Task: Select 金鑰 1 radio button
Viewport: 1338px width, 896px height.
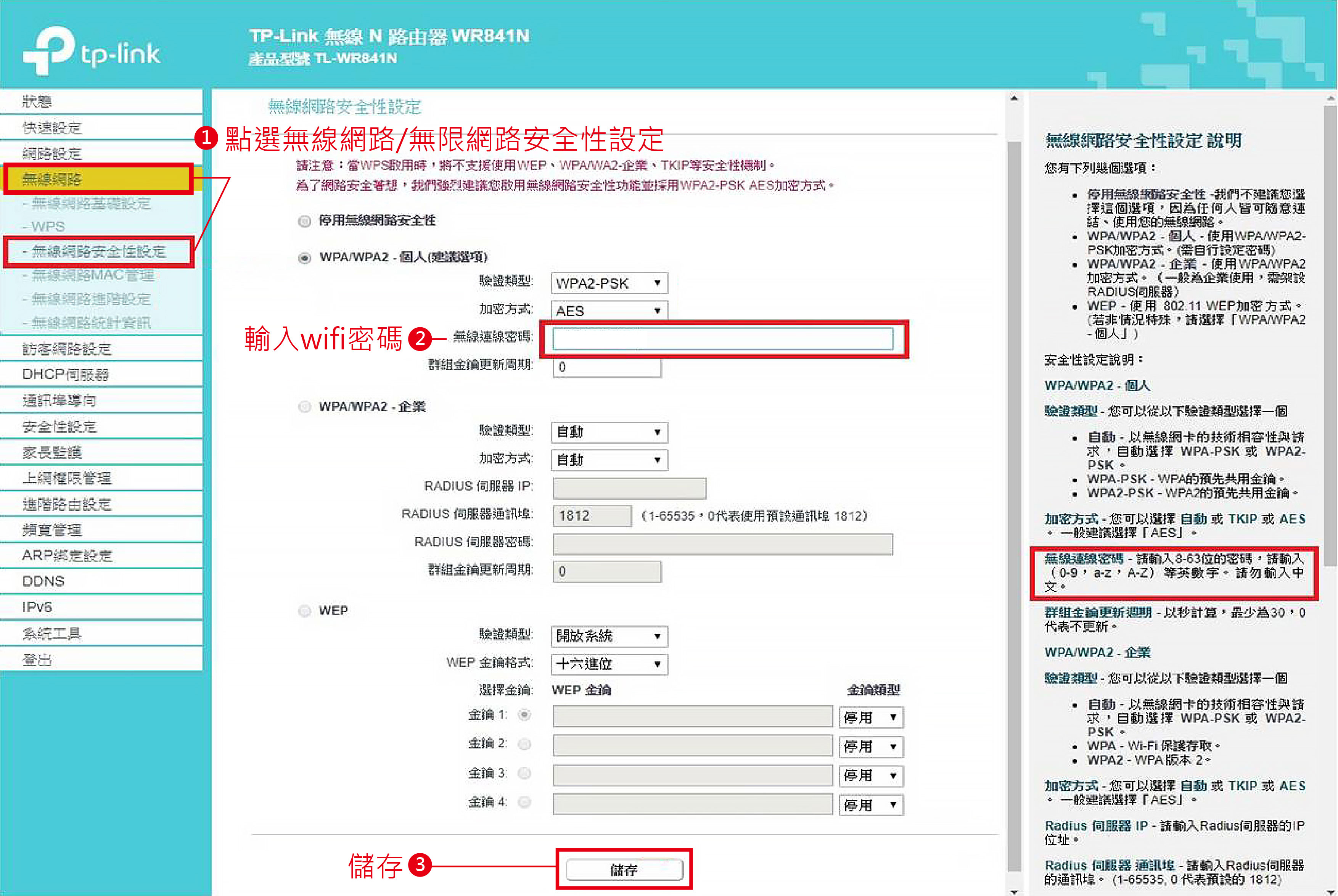Action: (x=524, y=715)
